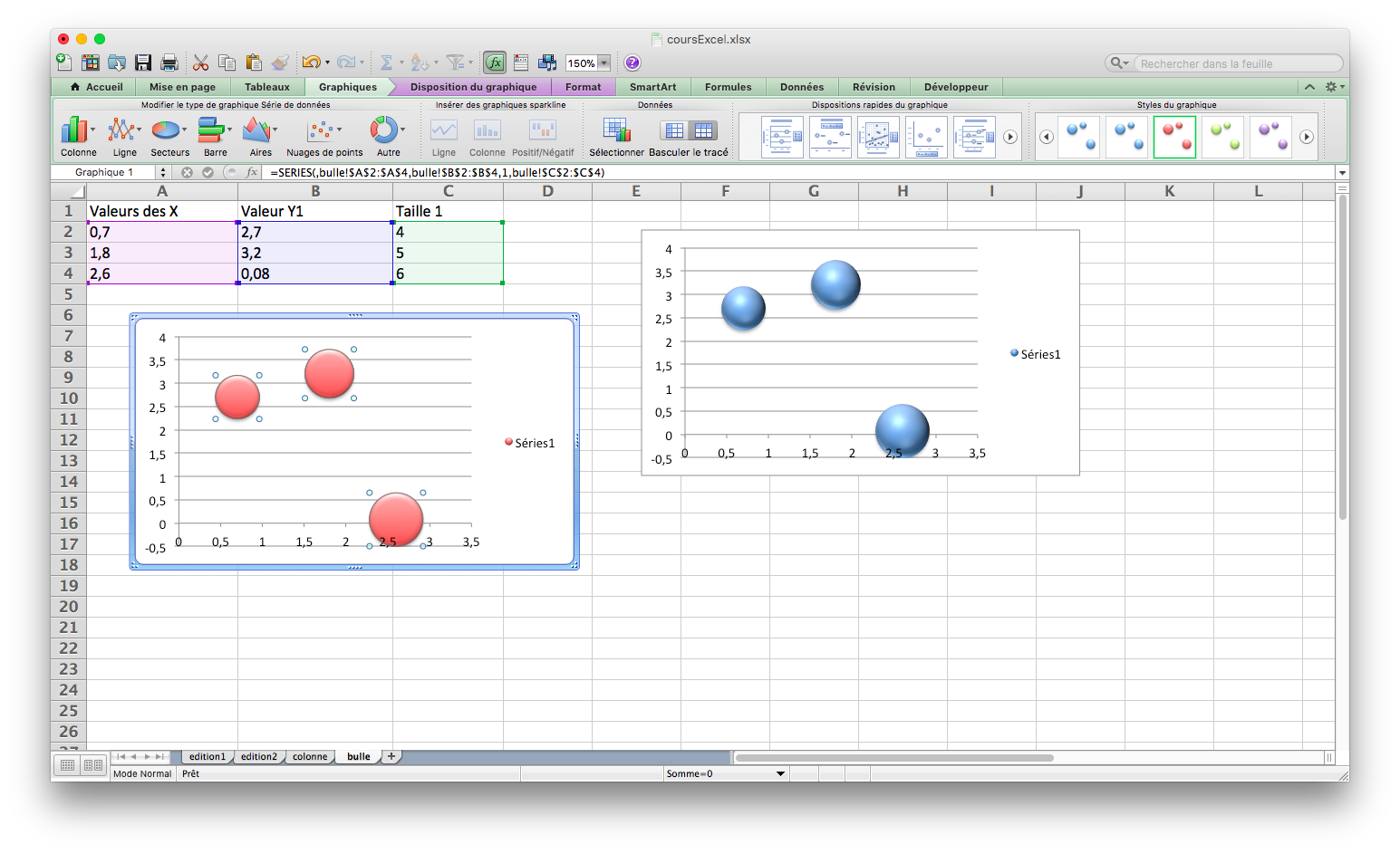Viewport: 1400px width, 854px height.
Task: Click the Print icon in toolbar
Action: (x=169, y=62)
